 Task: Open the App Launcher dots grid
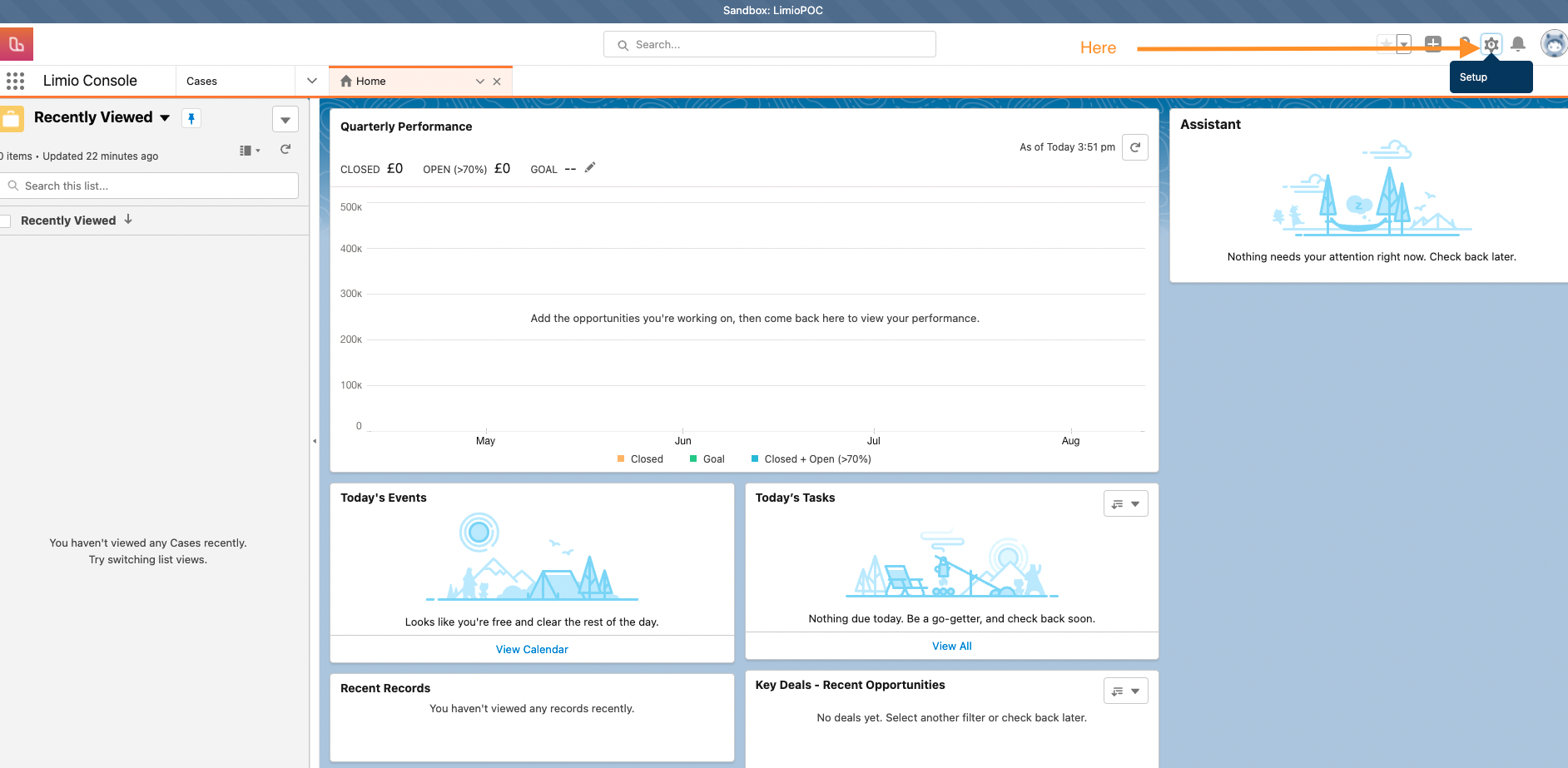click(x=15, y=81)
